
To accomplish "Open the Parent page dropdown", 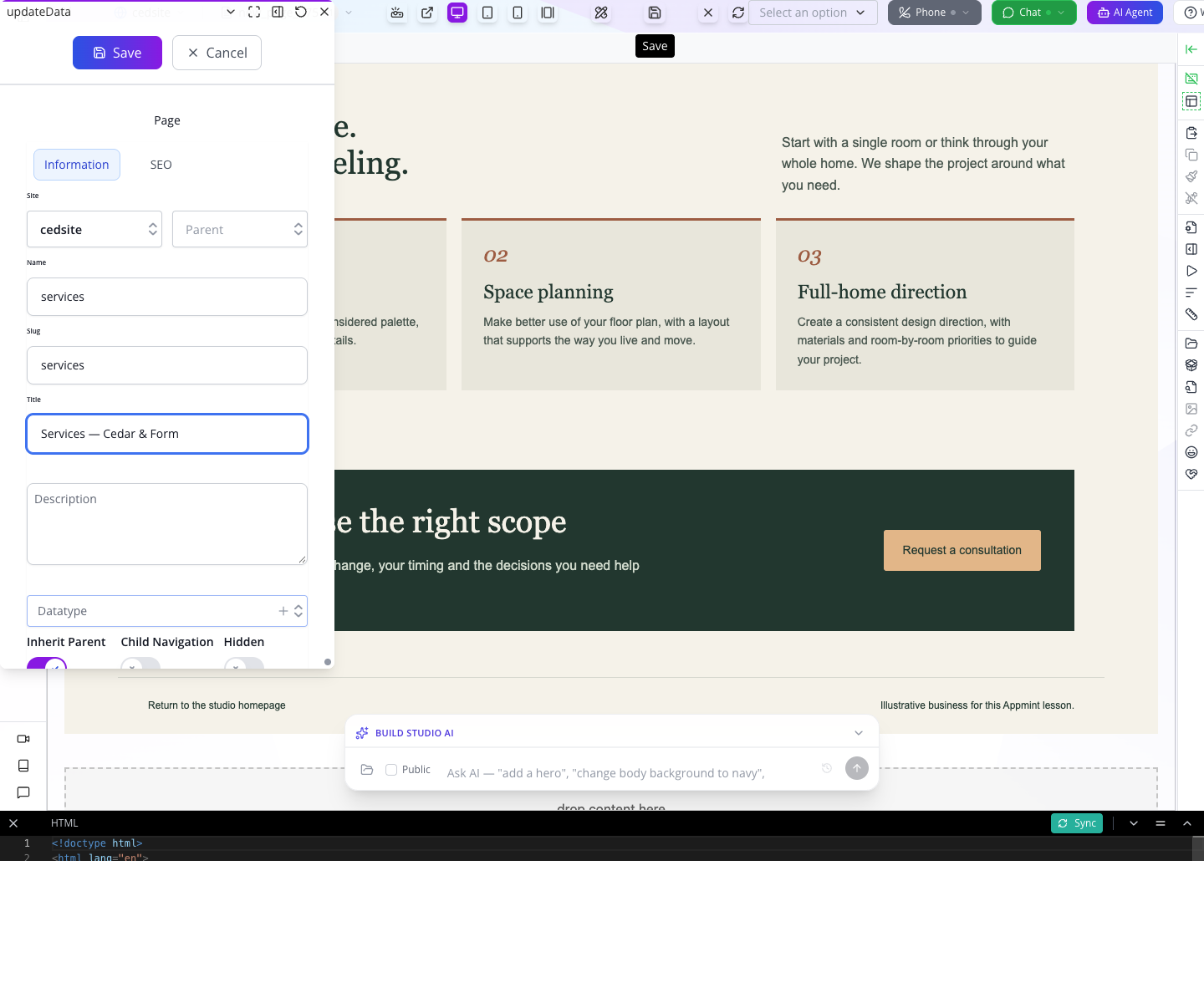I will tap(240, 229).
